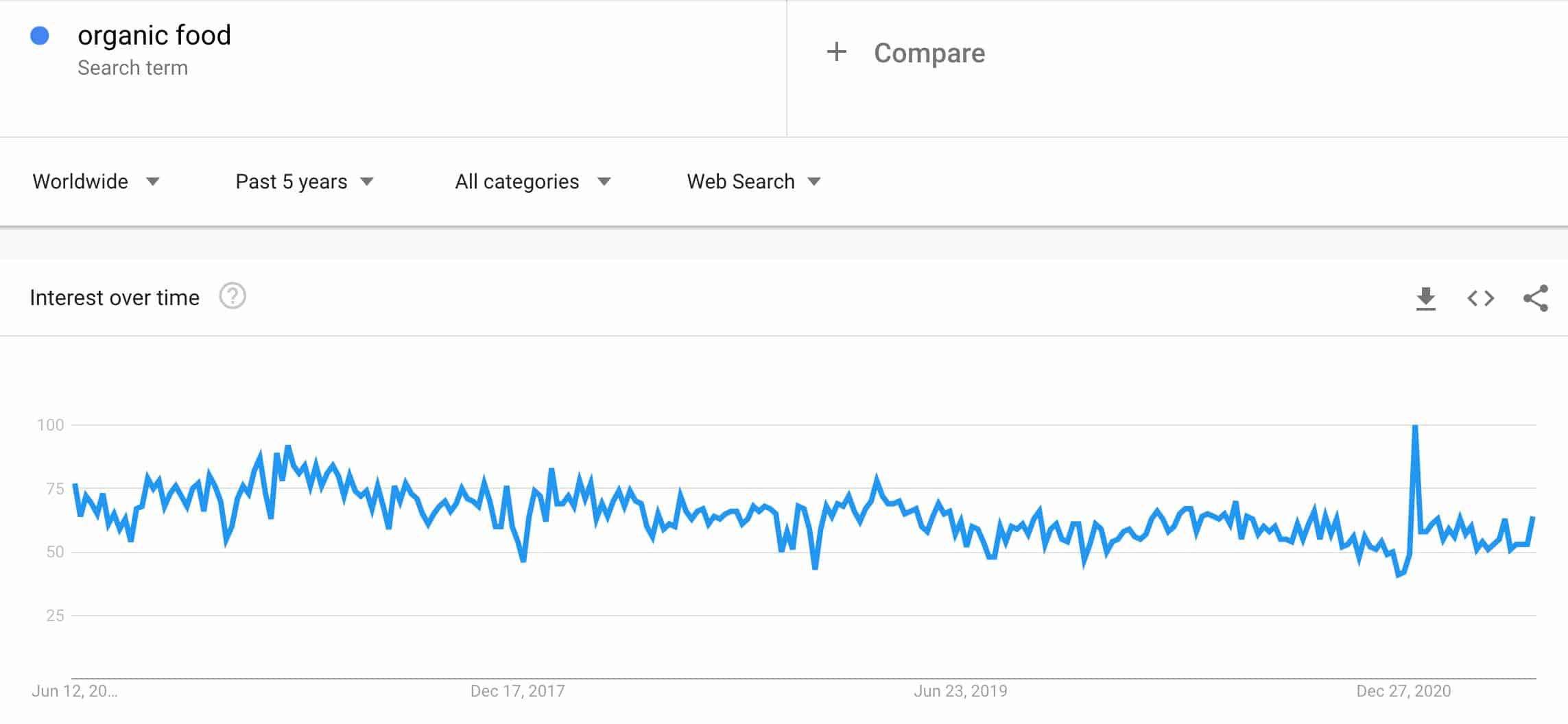The height and width of the screenshot is (724, 1568).
Task: Select the Interest over time heading
Action: click(114, 297)
